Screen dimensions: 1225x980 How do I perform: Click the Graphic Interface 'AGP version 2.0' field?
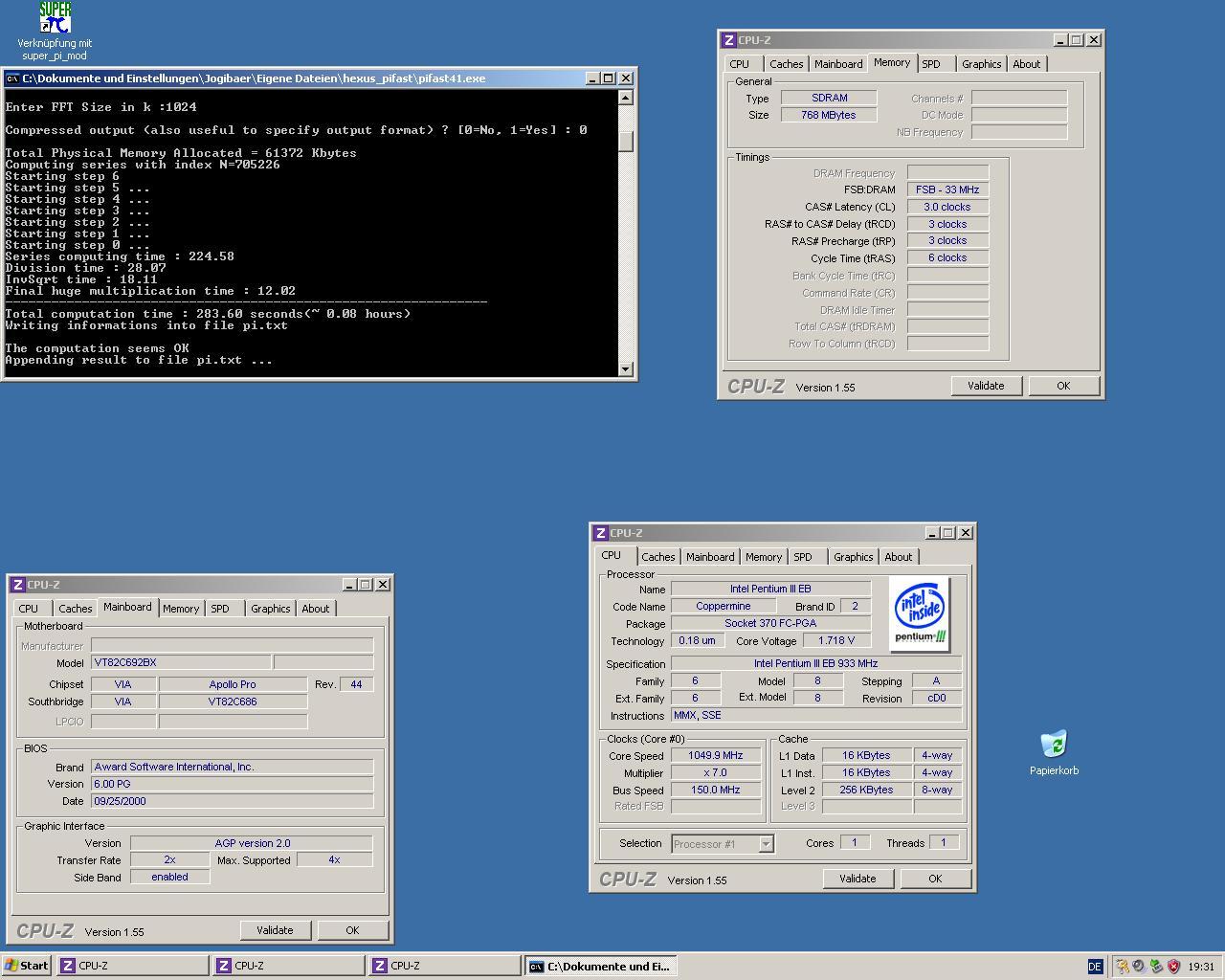pyautogui.click(x=252, y=843)
